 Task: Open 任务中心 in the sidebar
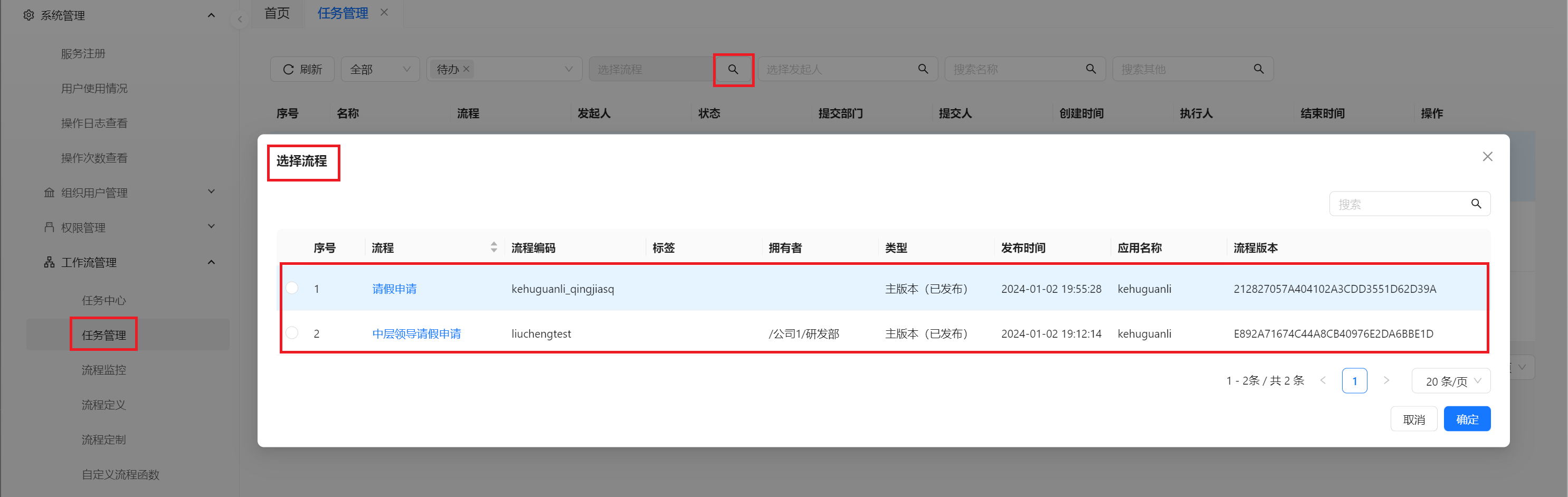click(x=104, y=300)
